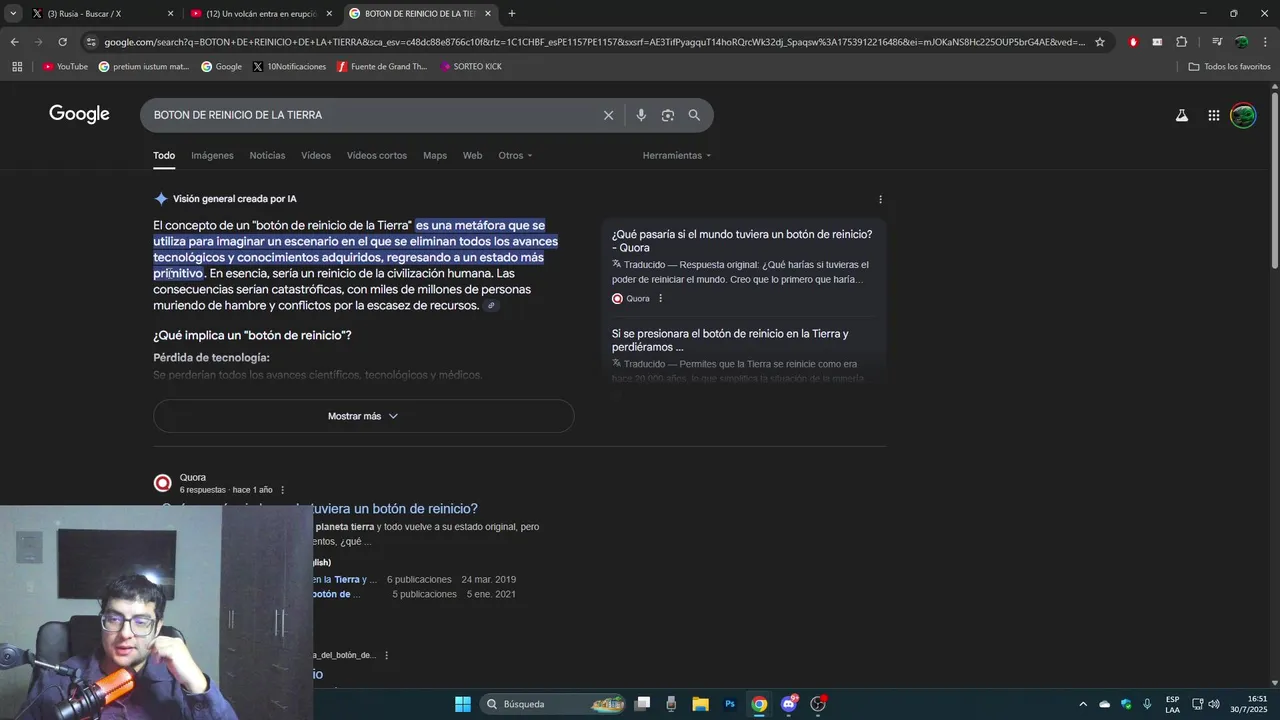Image resolution: width=1280 pixels, height=720 pixels.
Task: Expand the Herramientas dropdown
Action: click(677, 155)
